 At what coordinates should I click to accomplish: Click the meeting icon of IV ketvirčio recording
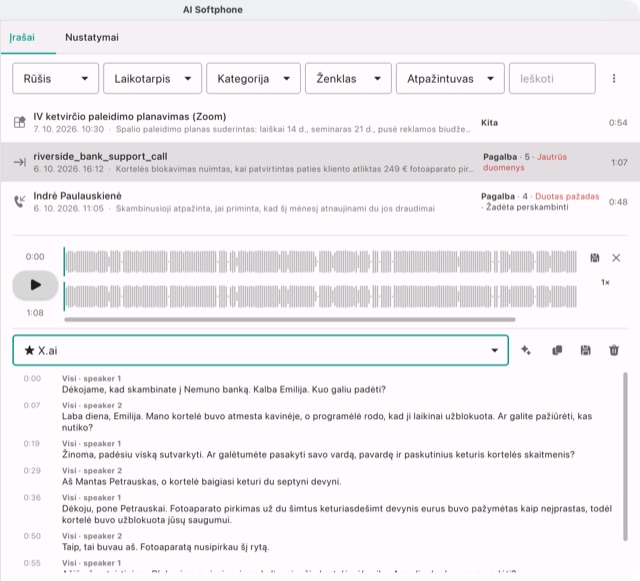click(x=20, y=122)
